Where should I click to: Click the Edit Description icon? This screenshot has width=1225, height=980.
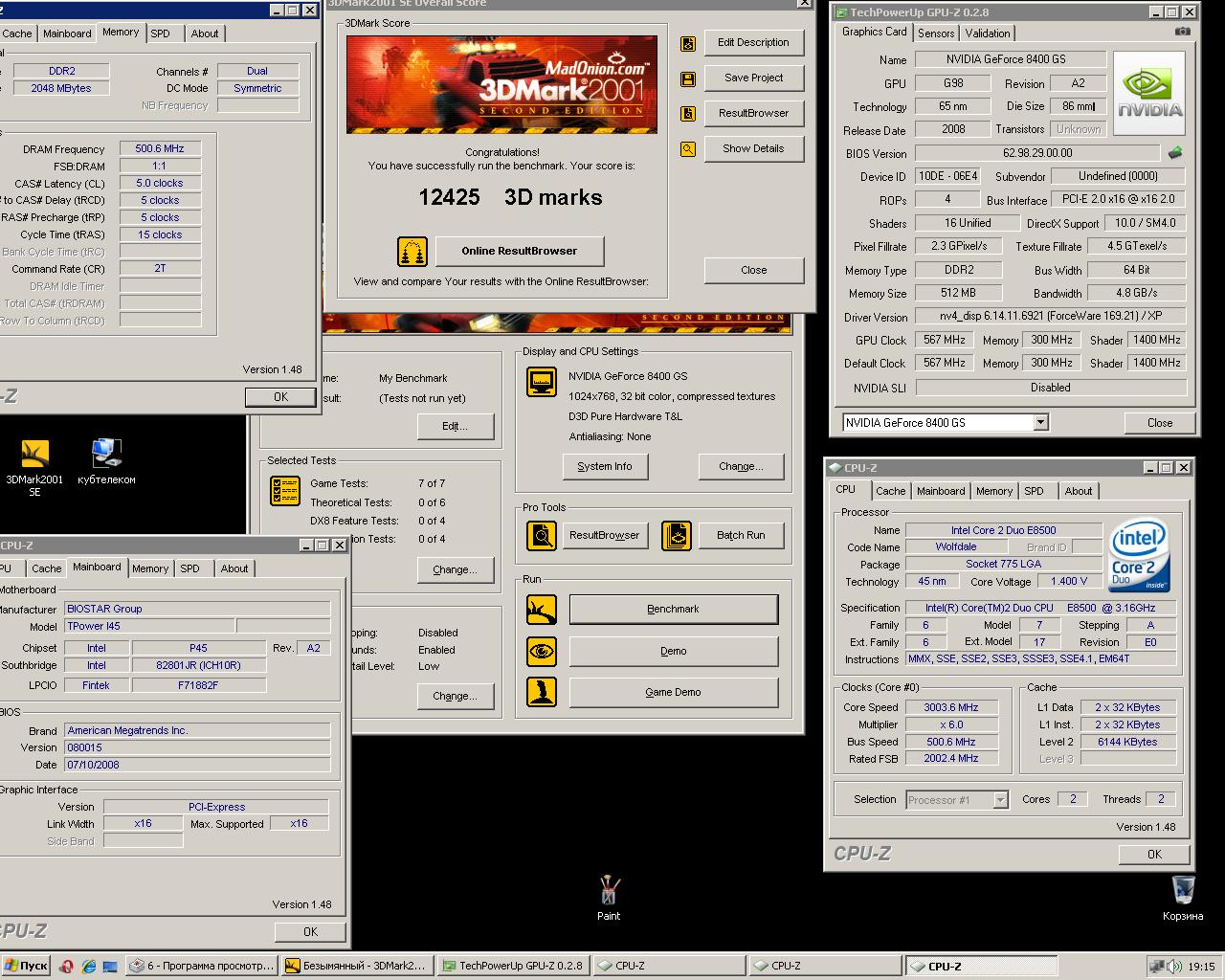pos(687,43)
